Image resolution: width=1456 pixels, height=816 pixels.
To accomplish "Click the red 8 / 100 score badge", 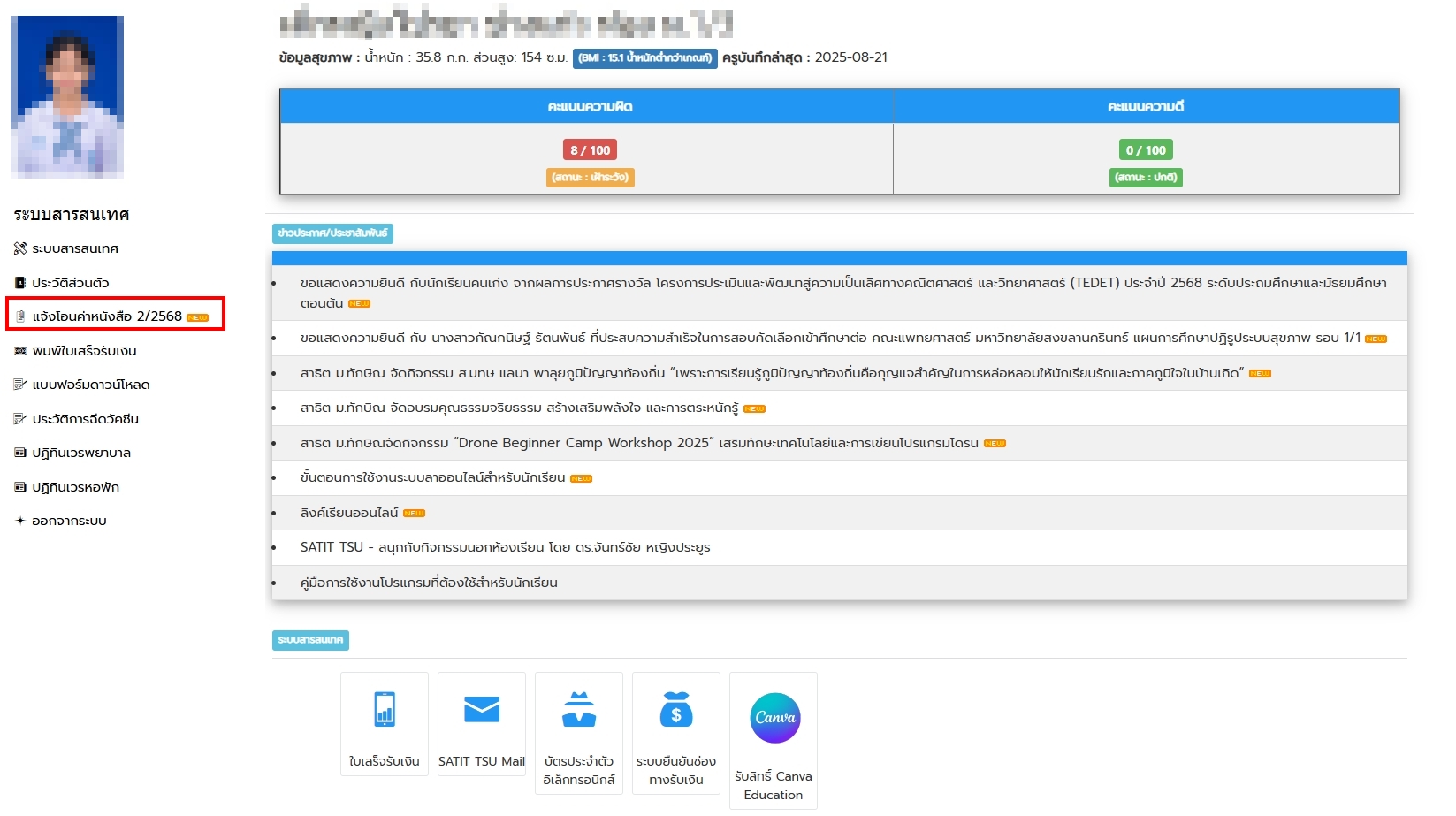I will coord(590,150).
